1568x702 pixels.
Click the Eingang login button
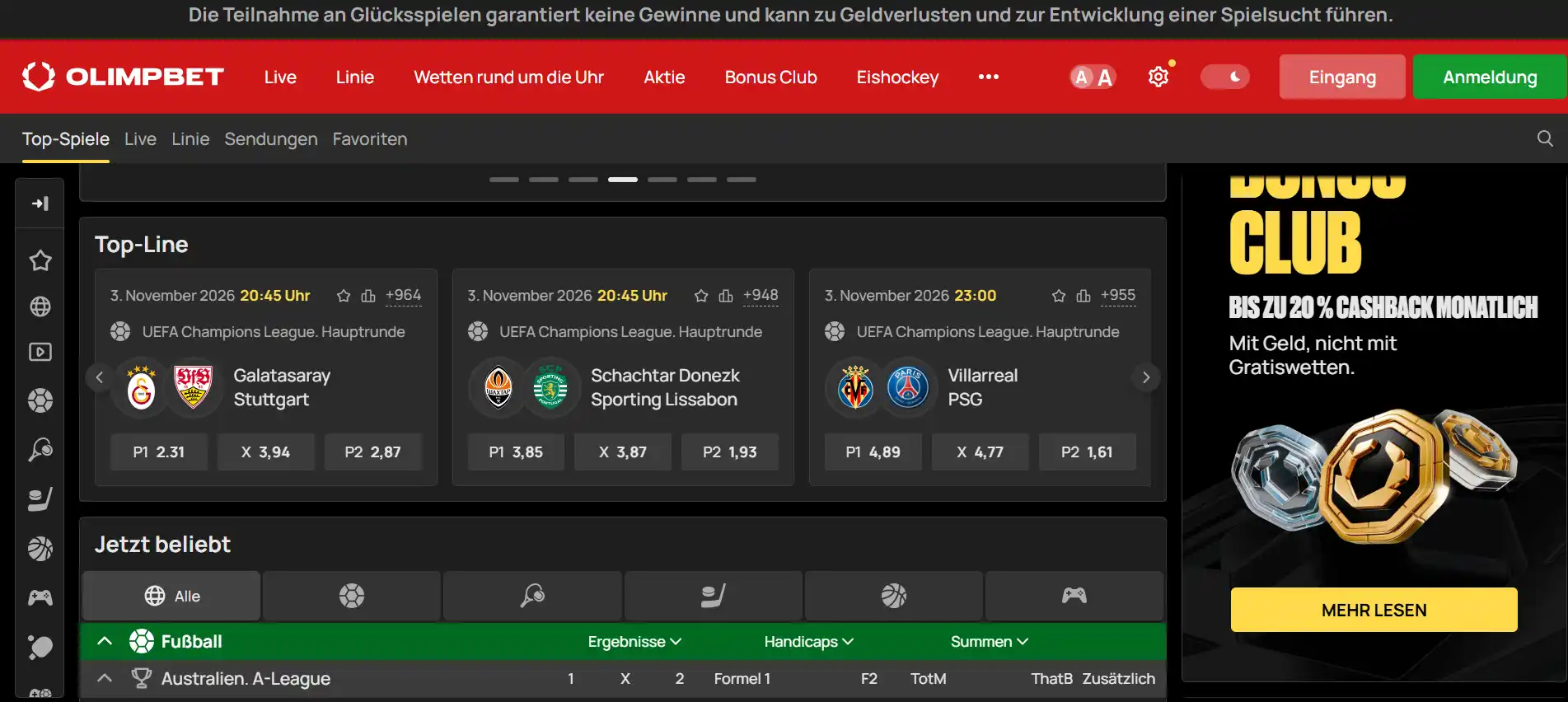pyautogui.click(x=1342, y=77)
